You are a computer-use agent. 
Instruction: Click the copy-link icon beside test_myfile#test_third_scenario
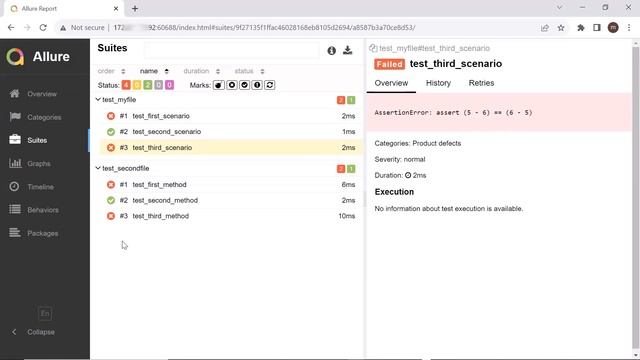pyautogui.click(x=373, y=48)
